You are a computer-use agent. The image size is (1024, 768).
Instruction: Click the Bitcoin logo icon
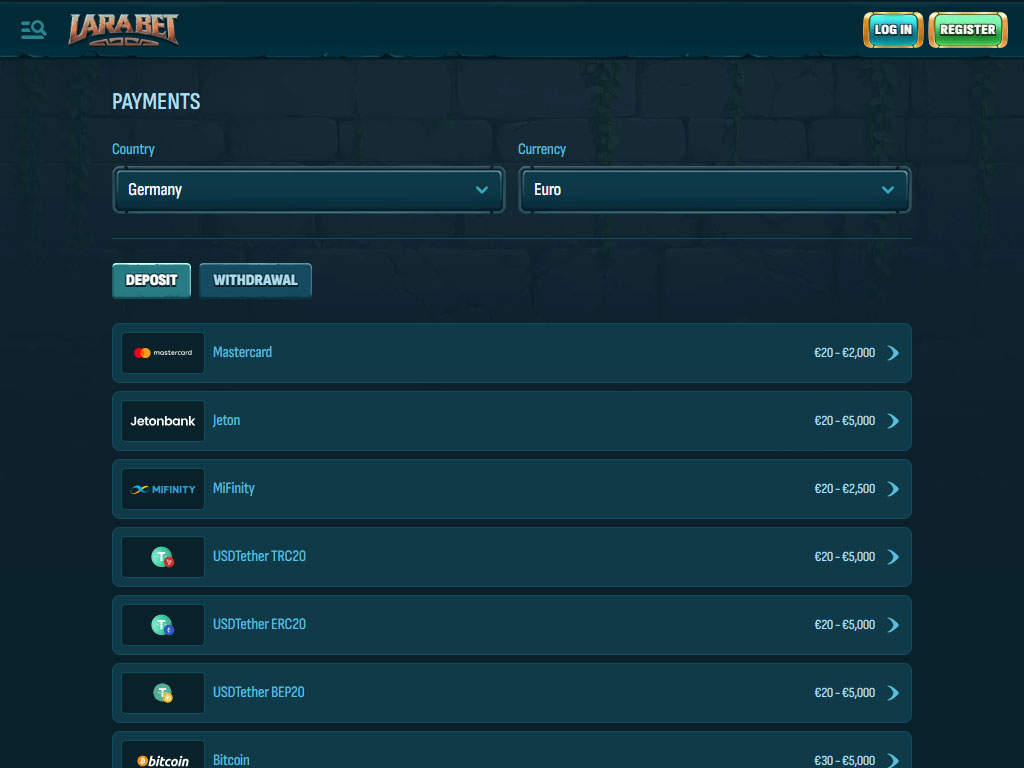[163, 759]
